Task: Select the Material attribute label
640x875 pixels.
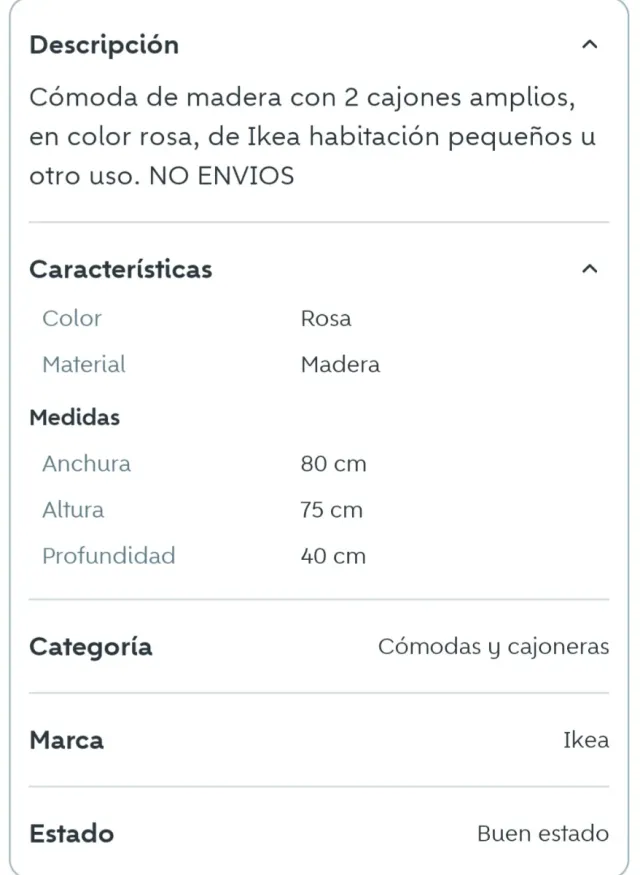Action: tap(84, 364)
